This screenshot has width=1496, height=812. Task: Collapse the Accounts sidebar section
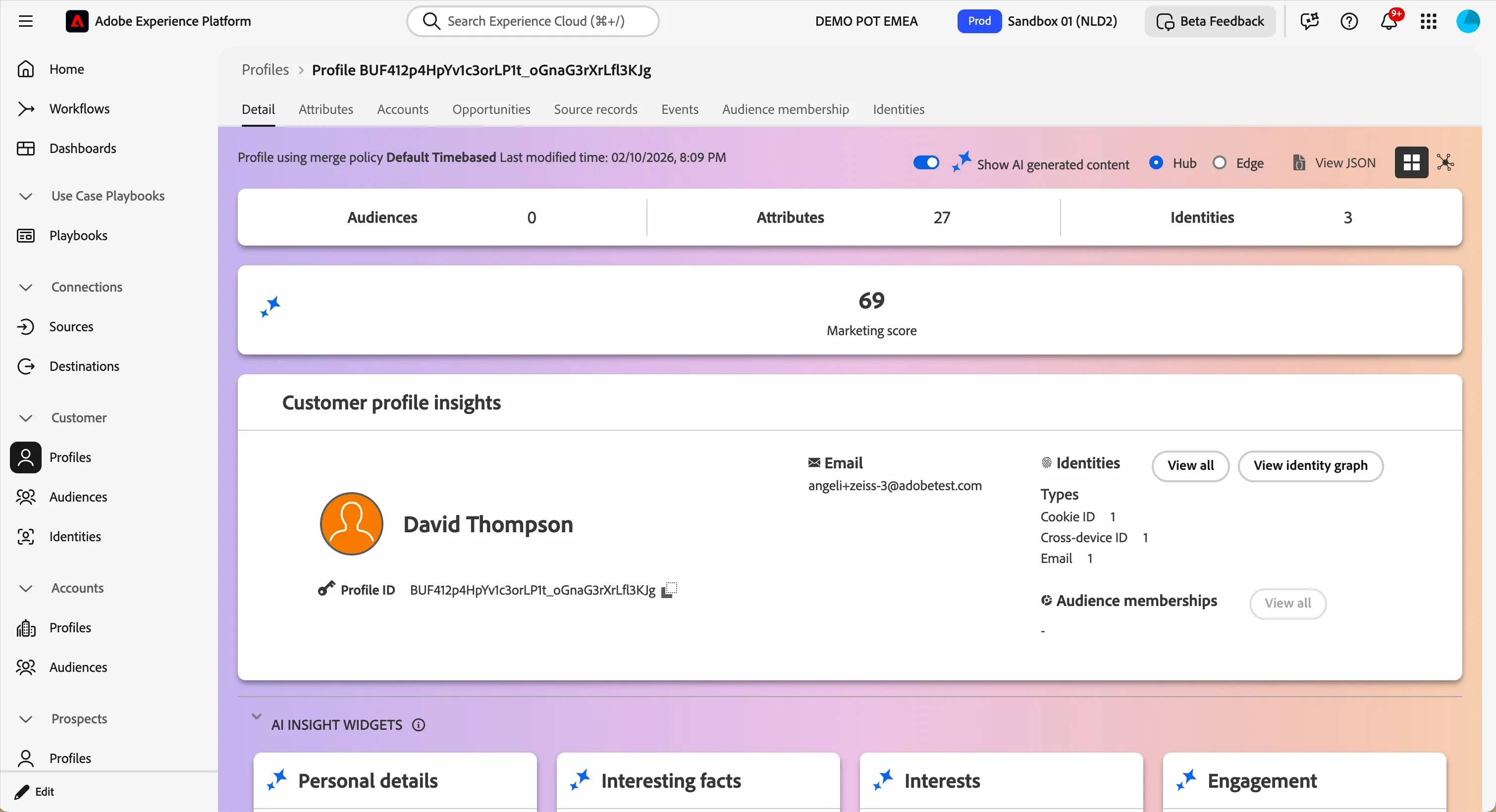coord(26,588)
